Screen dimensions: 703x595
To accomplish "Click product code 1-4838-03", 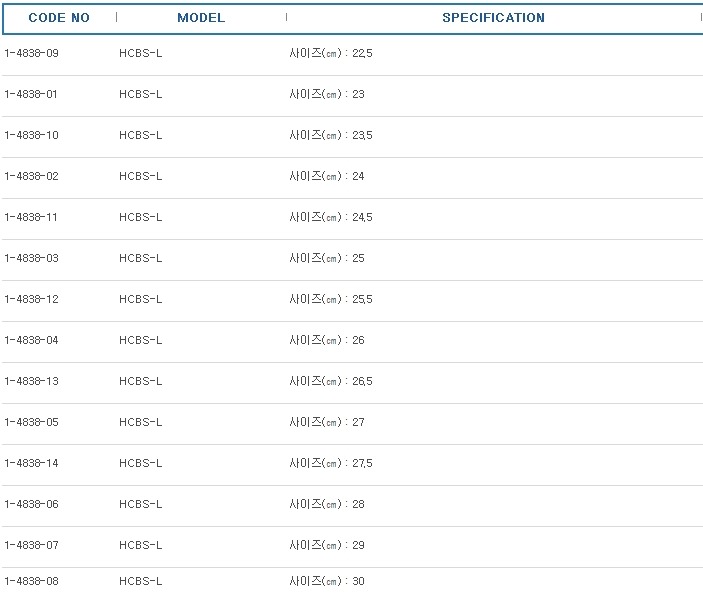I will 32,258.
